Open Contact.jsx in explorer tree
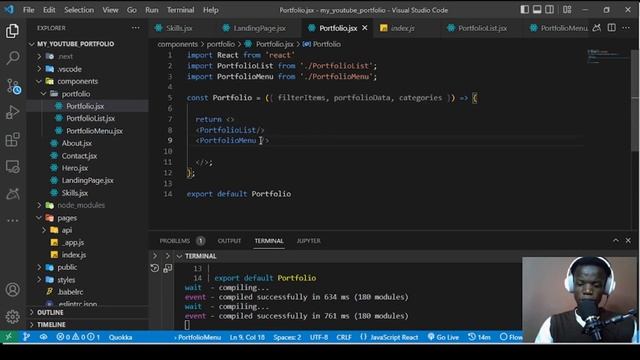640x360 pixels. tap(79, 156)
